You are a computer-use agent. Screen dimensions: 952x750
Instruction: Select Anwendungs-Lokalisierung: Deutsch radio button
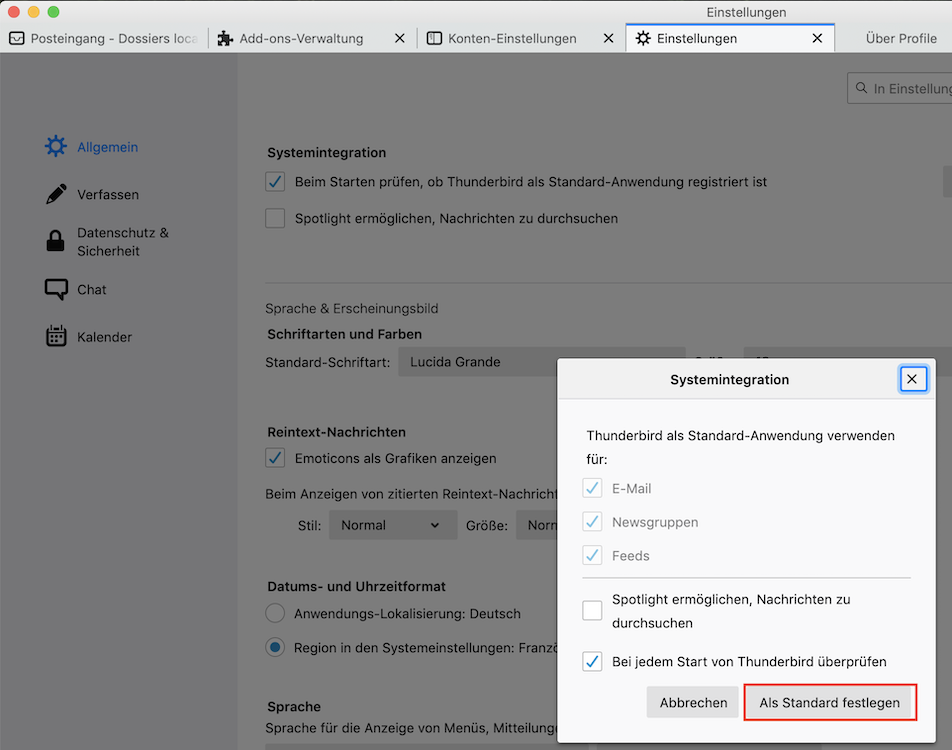coord(275,613)
